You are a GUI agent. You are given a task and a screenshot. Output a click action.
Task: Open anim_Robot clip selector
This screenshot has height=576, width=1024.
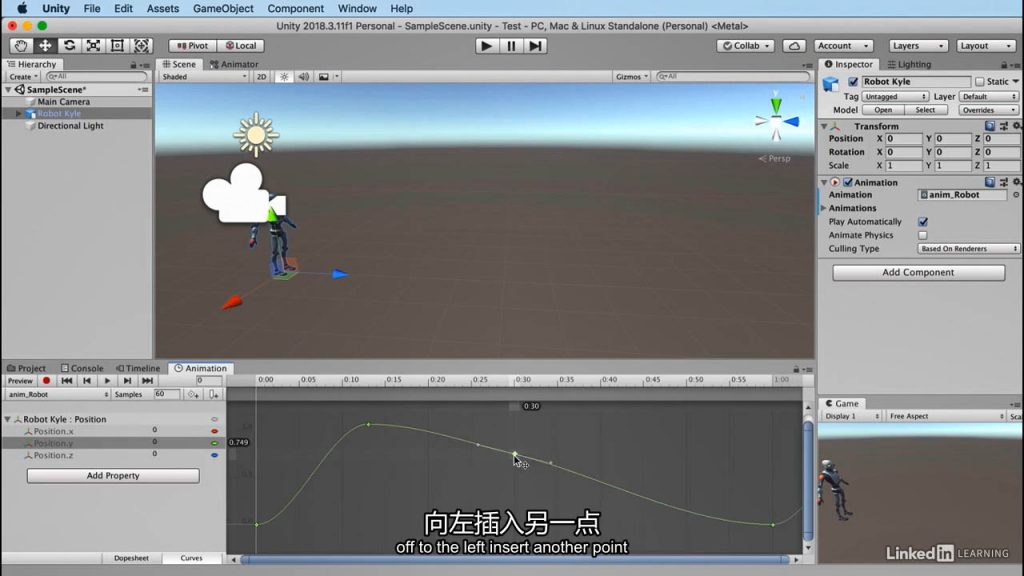pos(57,394)
